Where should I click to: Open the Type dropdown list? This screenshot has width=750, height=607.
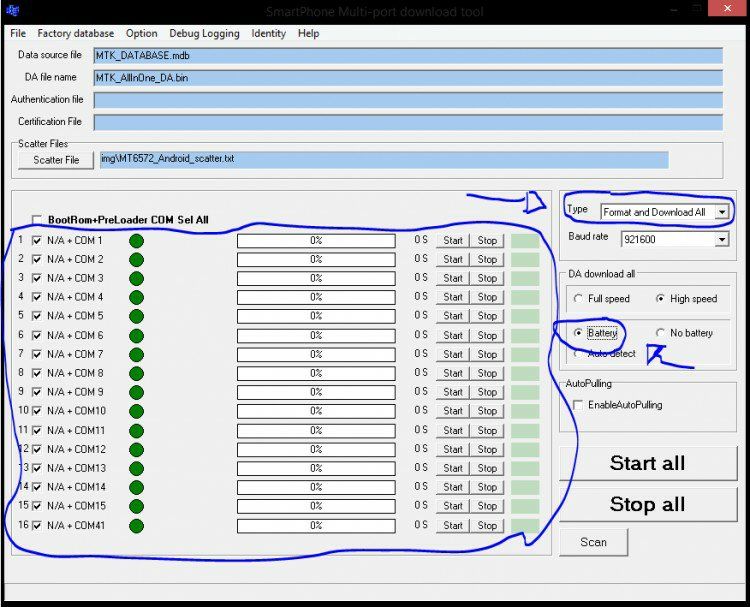(x=722, y=211)
